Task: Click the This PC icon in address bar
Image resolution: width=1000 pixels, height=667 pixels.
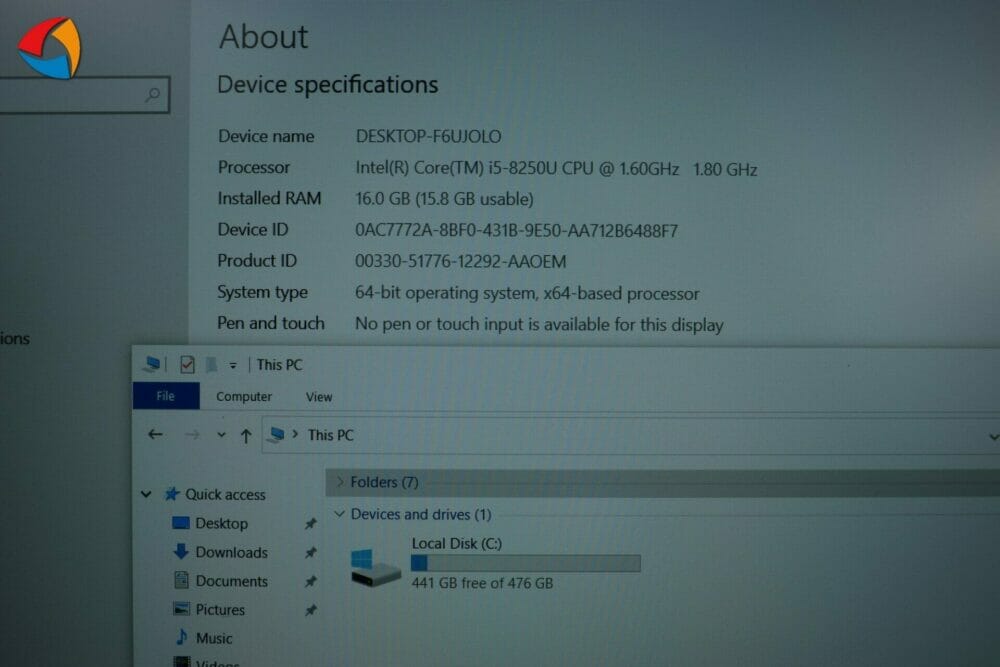Action: [x=277, y=435]
